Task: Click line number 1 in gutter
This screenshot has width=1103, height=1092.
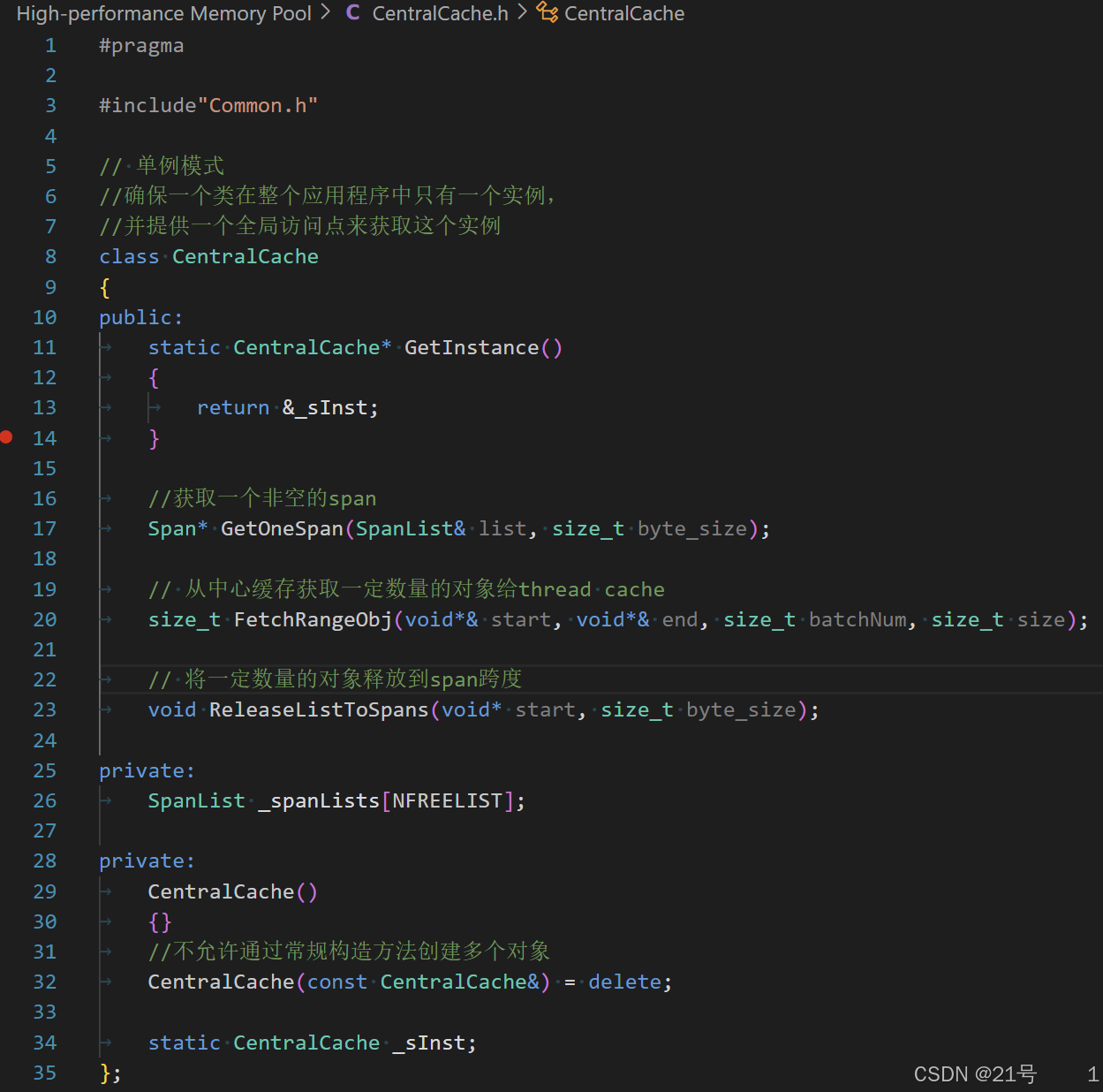Action: coord(50,46)
